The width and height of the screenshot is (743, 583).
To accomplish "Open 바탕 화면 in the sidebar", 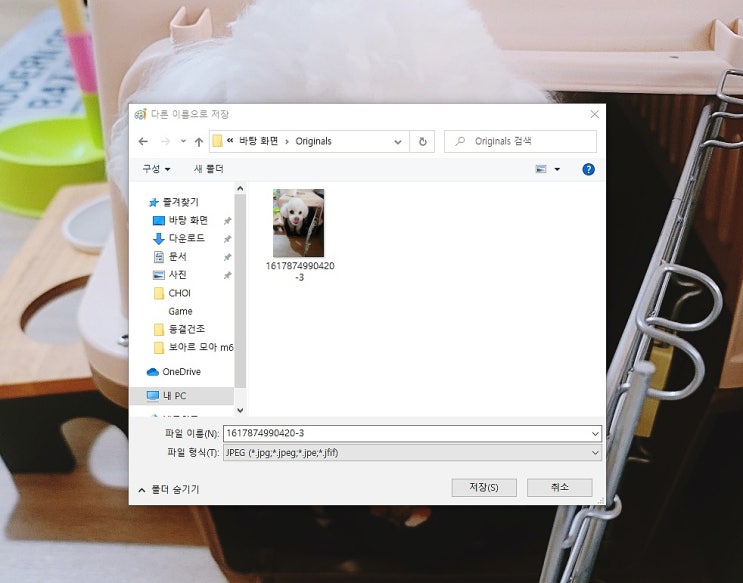I will 188,220.
